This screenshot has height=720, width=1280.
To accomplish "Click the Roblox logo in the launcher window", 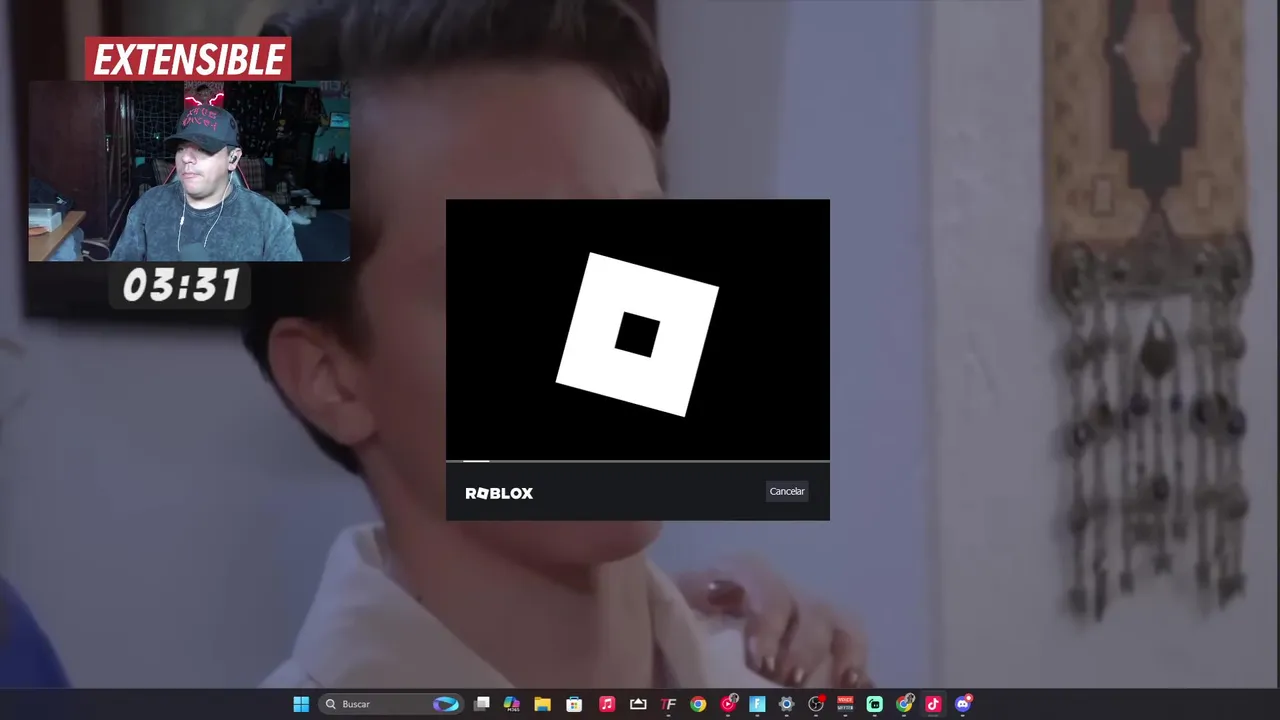I will (638, 334).
